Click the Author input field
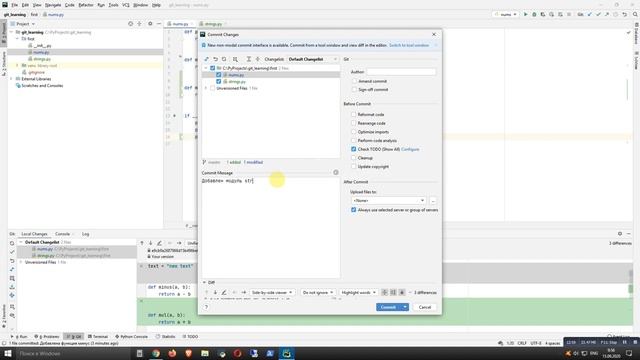The height and width of the screenshot is (360, 640). click(x=401, y=72)
